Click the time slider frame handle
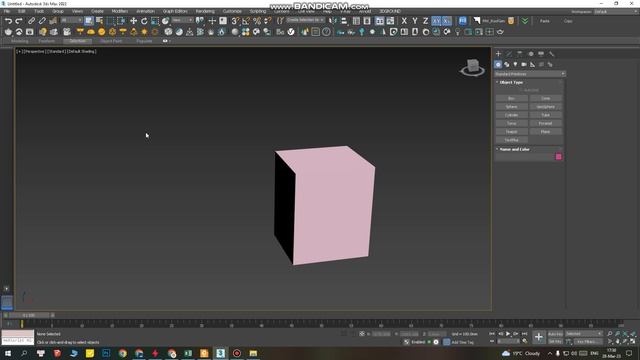The height and width of the screenshot is (360, 640). tap(29, 316)
